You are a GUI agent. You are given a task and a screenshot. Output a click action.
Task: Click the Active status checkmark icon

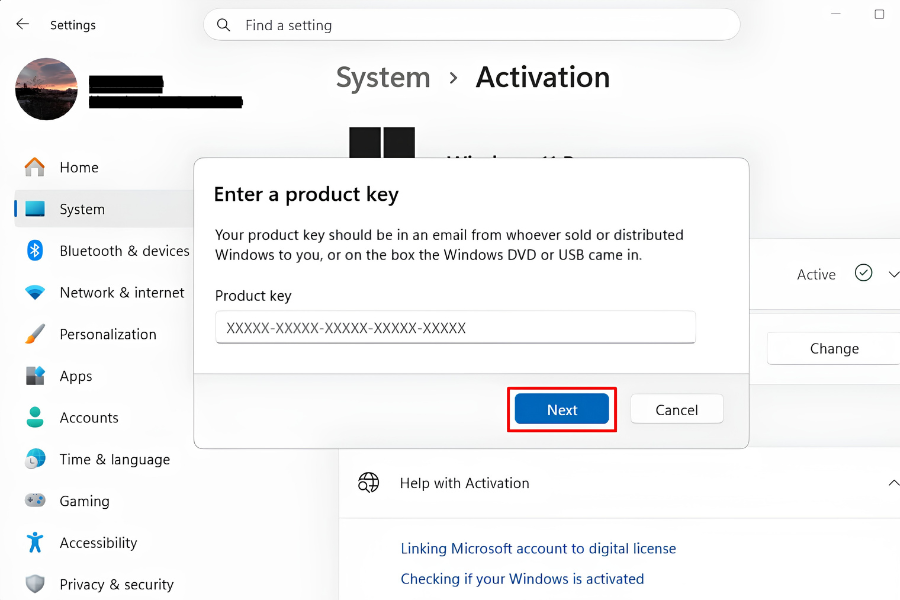[x=863, y=273]
